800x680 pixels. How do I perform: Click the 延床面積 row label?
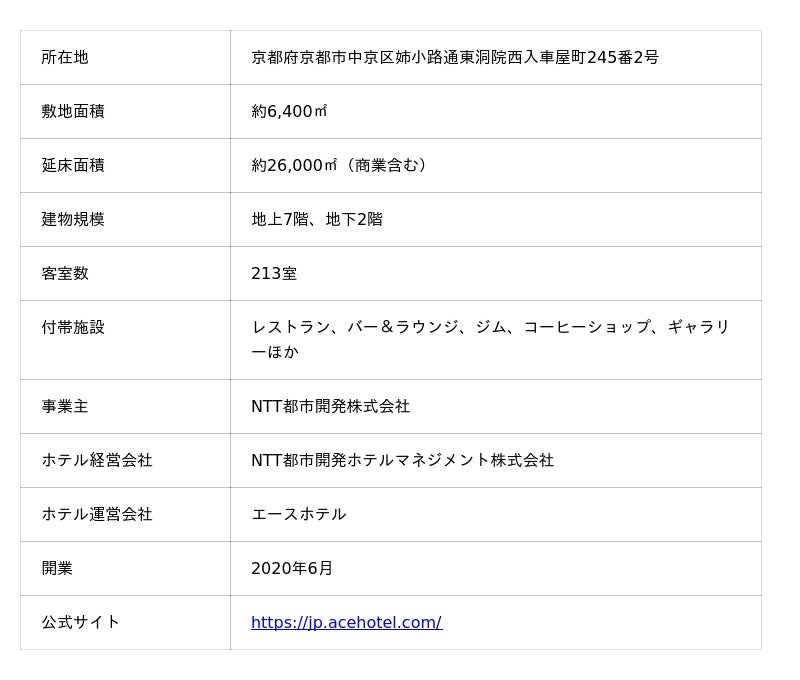coord(73,165)
